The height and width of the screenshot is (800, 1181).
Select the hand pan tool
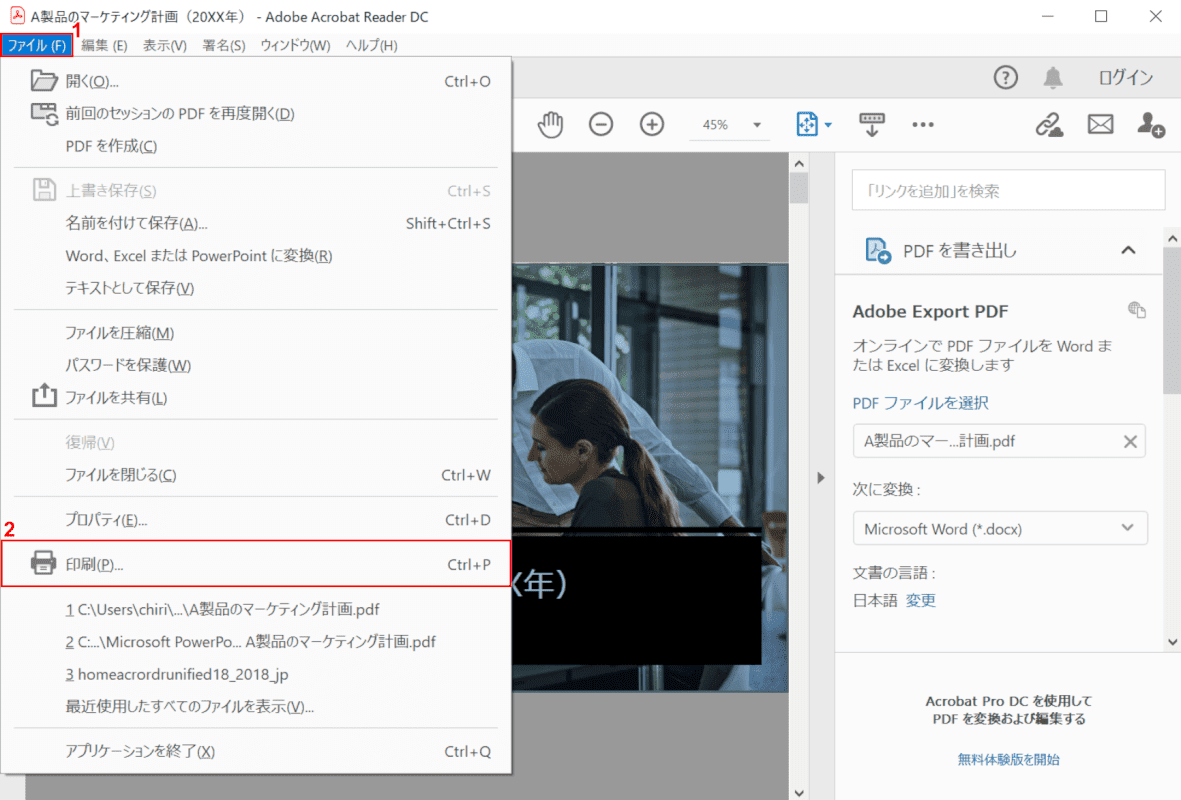[551, 124]
